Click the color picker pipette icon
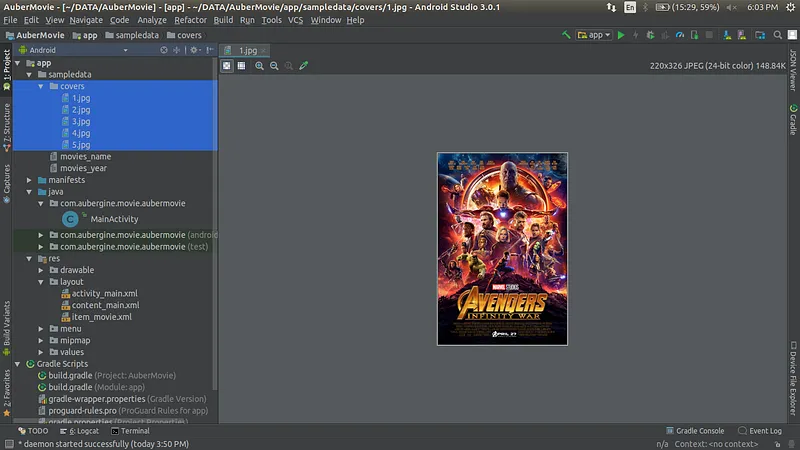Image resolution: width=800 pixels, height=450 pixels. [304, 65]
